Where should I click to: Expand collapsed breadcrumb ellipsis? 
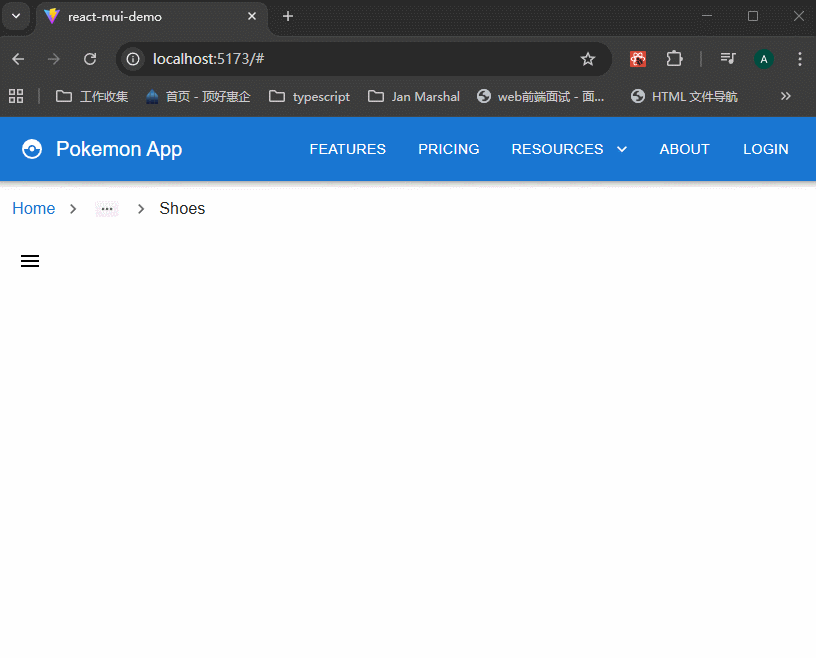(107, 209)
